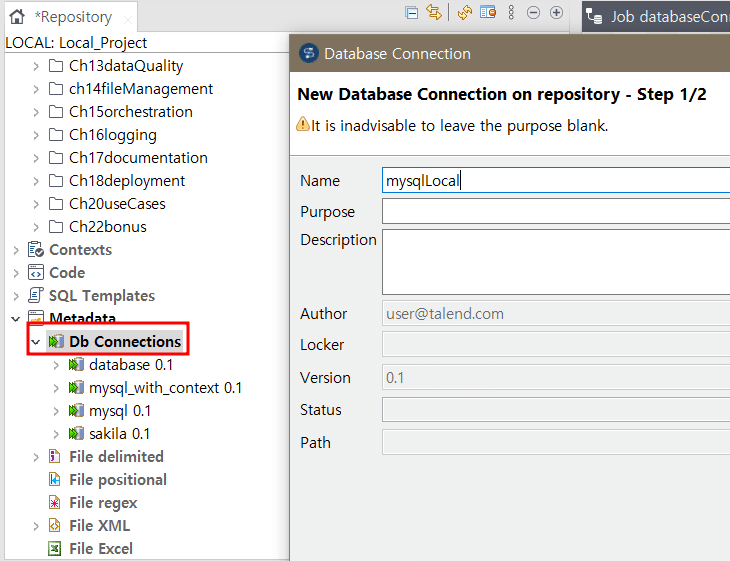Screen dimensions: 730x561
Task: Click the Db Connections node icon
Action: coord(56,341)
